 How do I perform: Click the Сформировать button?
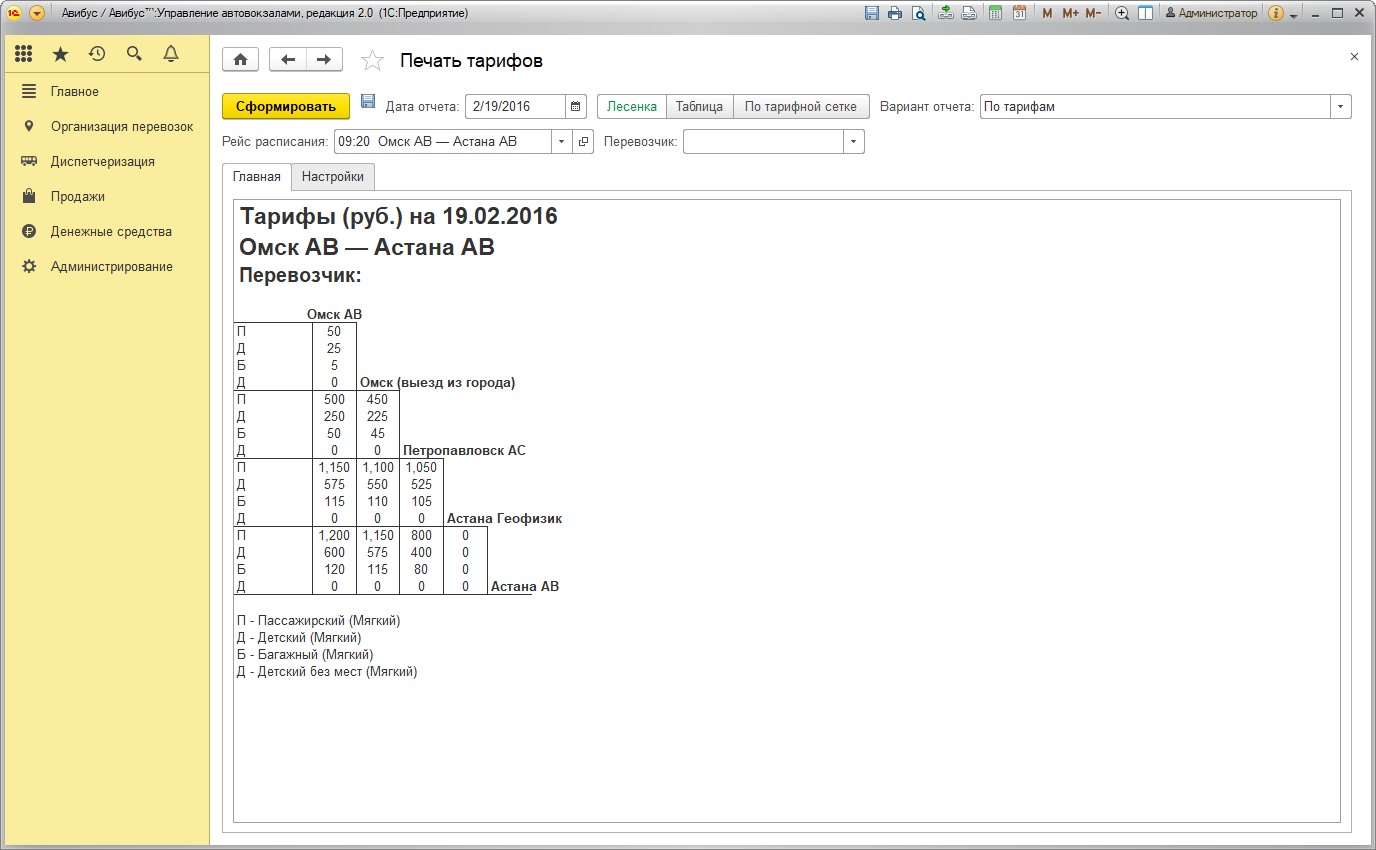(285, 106)
